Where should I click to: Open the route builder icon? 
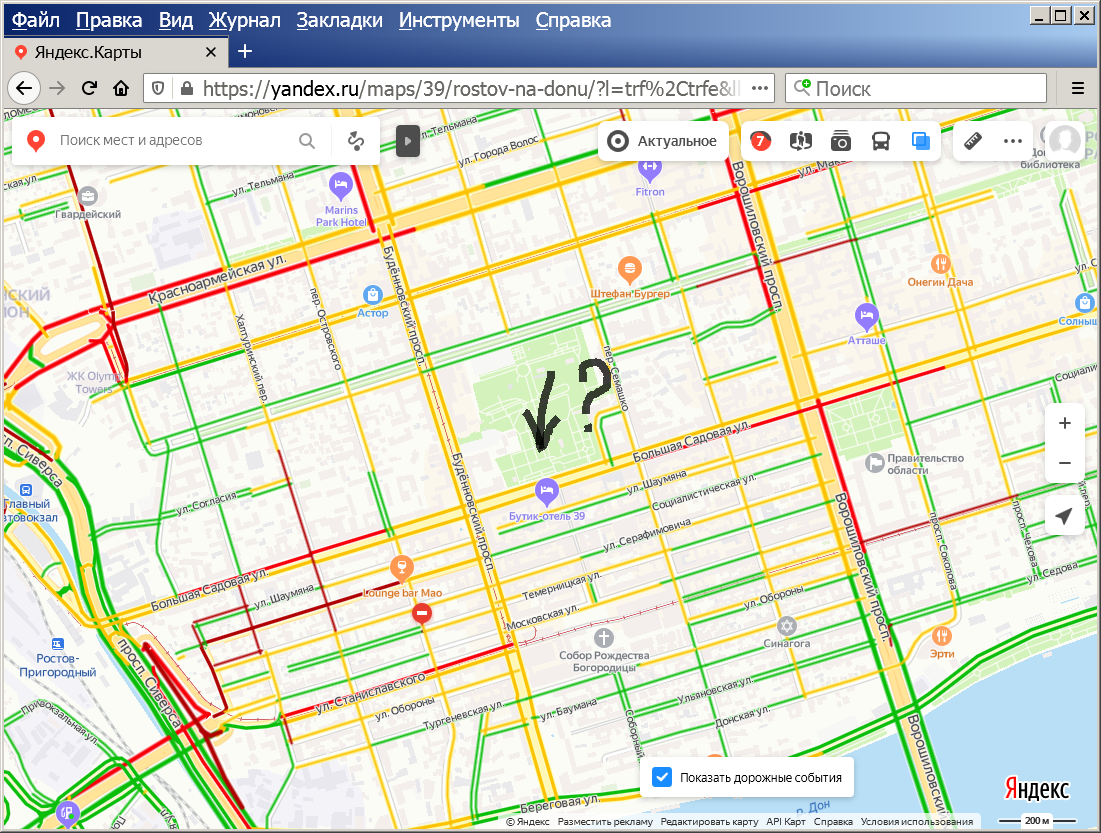(356, 140)
